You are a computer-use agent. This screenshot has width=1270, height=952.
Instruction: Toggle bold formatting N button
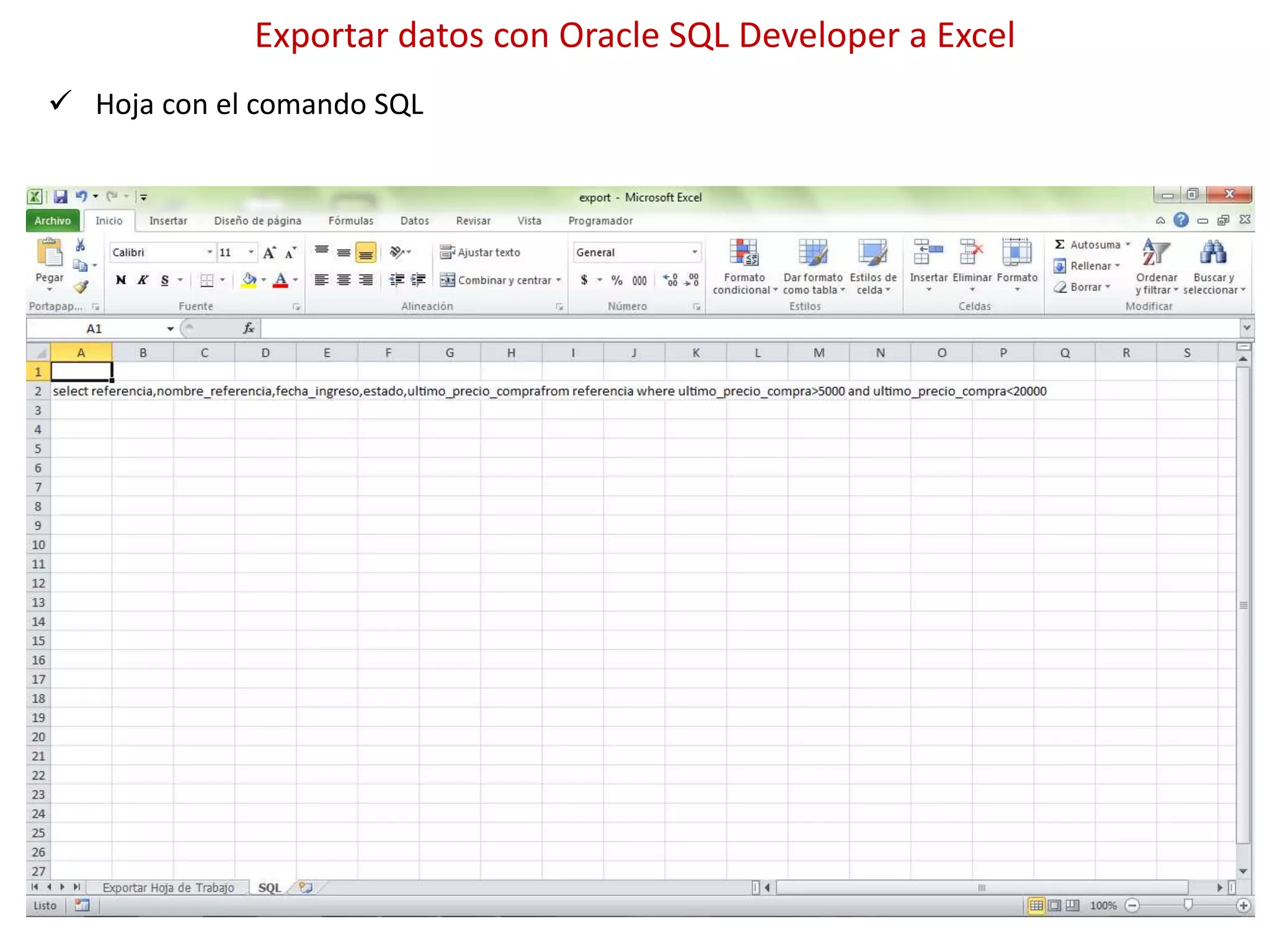click(x=121, y=280)
